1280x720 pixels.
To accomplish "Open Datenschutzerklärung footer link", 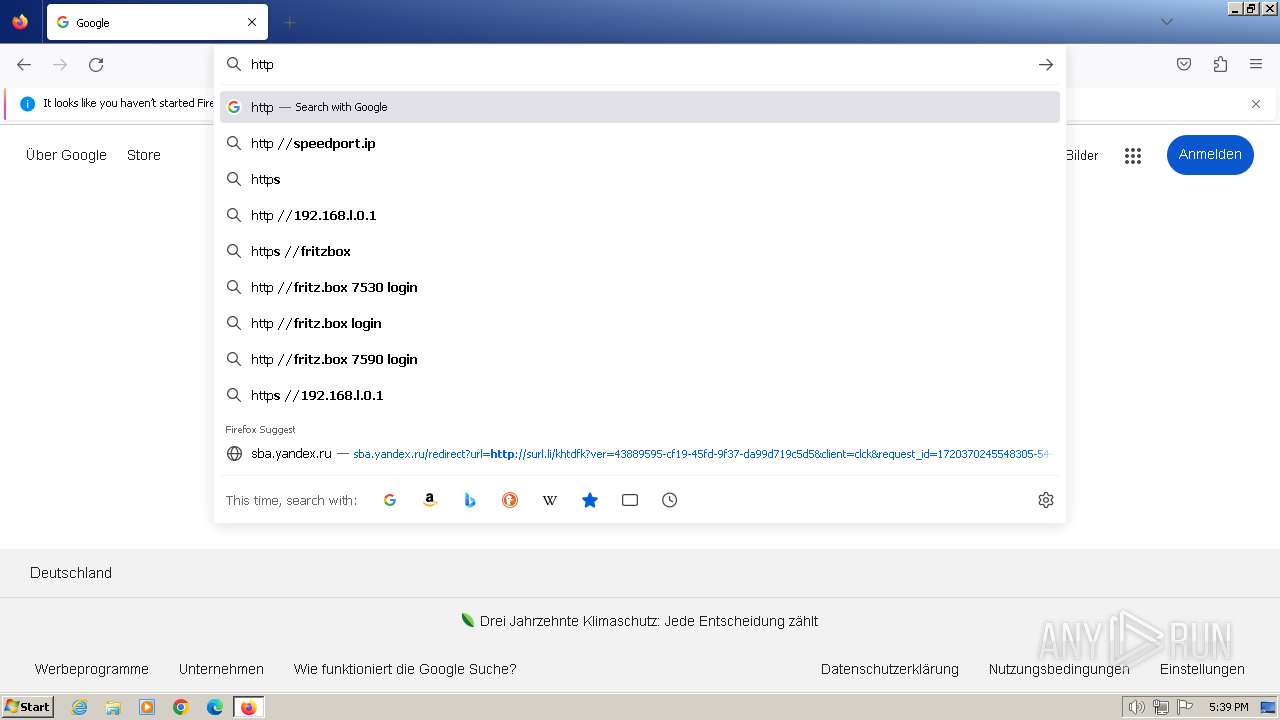I will pyautogui.click(x=890, y=669).
